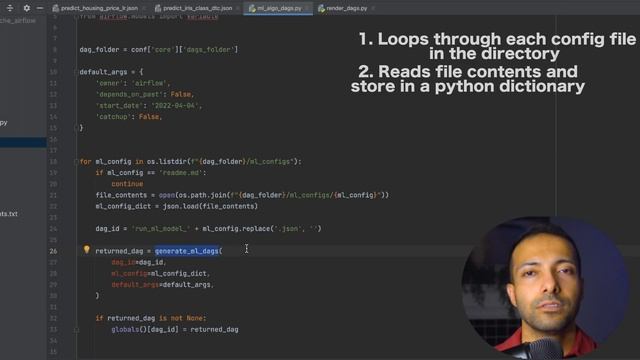Click the continue keyword on line 20
This screenshot has height=360, width=640.
coord(127,184)
